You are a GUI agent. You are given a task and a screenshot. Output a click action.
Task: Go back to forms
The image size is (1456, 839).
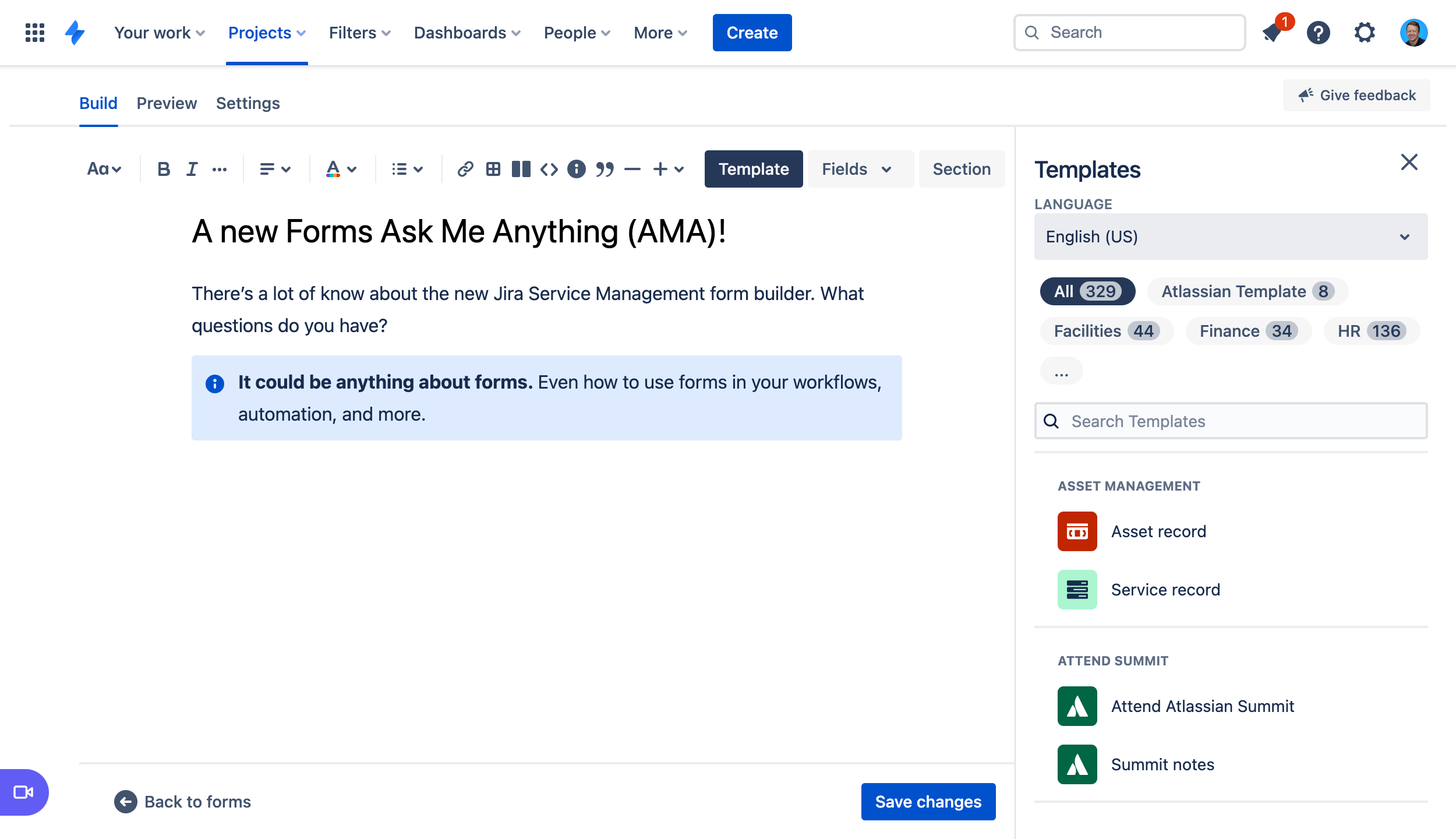183,802
